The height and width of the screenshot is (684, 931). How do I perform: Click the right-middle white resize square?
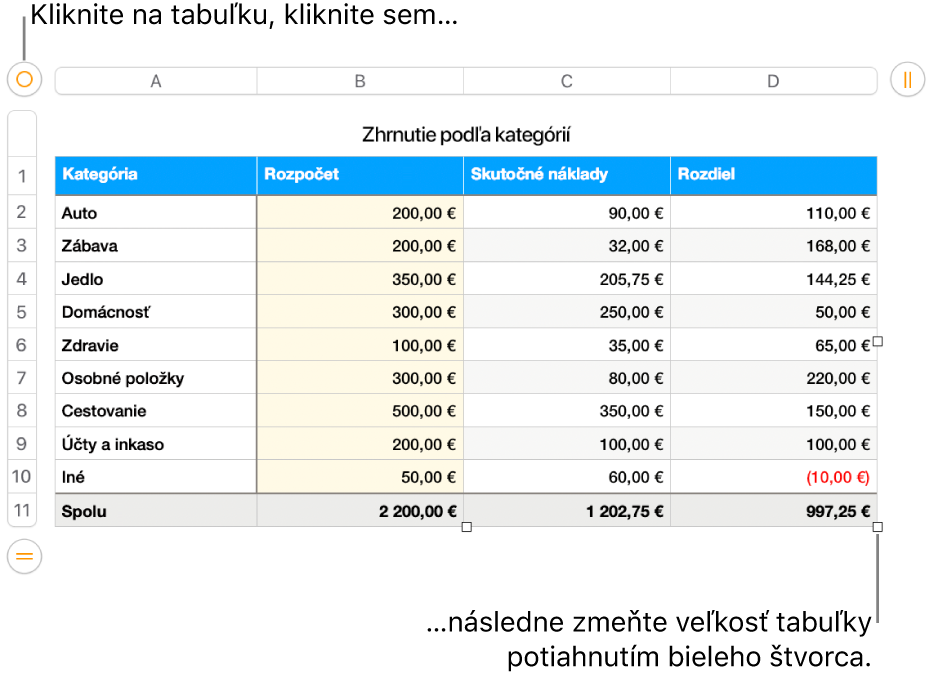point(878,341)
